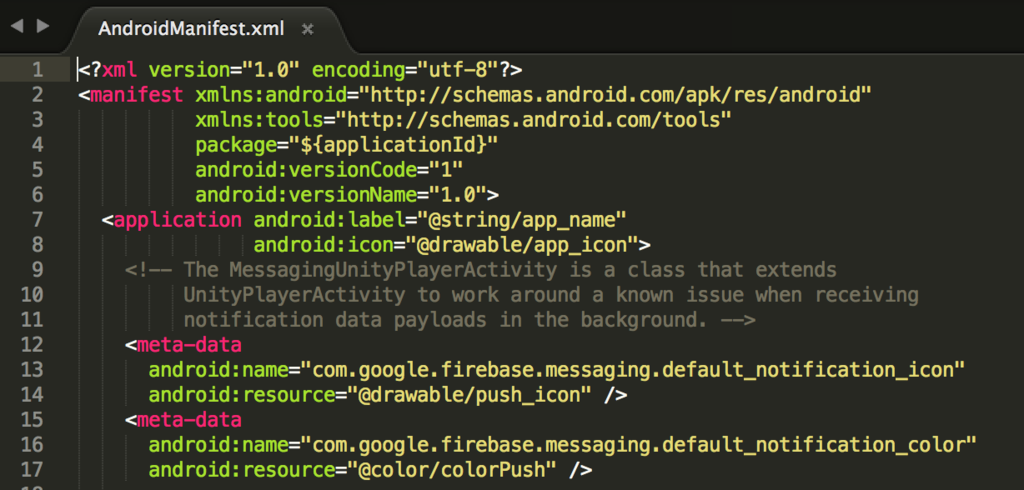Click the meta-data tag on line 15
Viewport: 1024px width, 490px height.
click(189, 419)
